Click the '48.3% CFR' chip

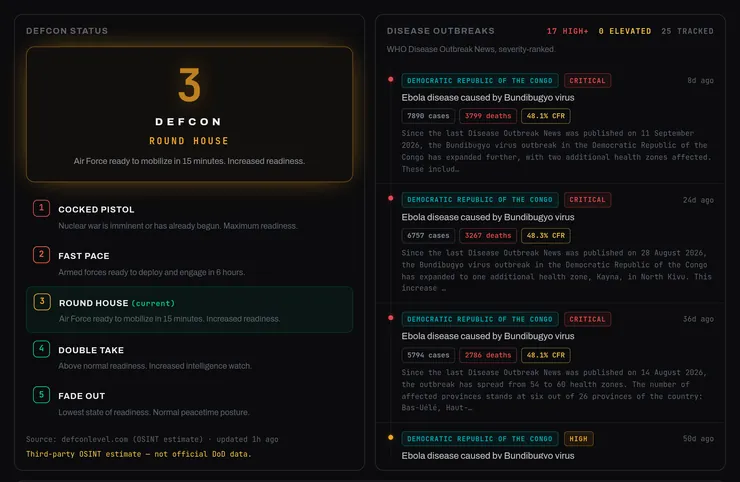(x=546, y=236)
